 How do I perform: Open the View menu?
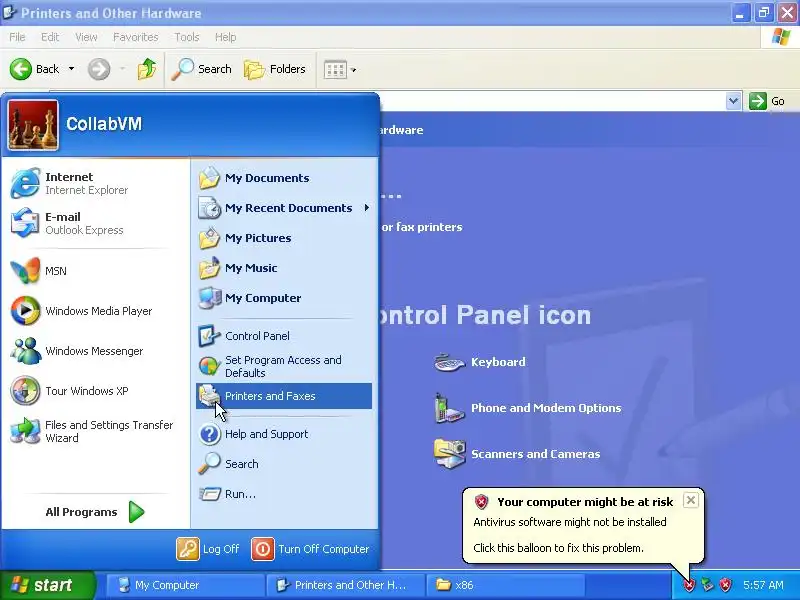pyautogui.click(x=86, y=37)
